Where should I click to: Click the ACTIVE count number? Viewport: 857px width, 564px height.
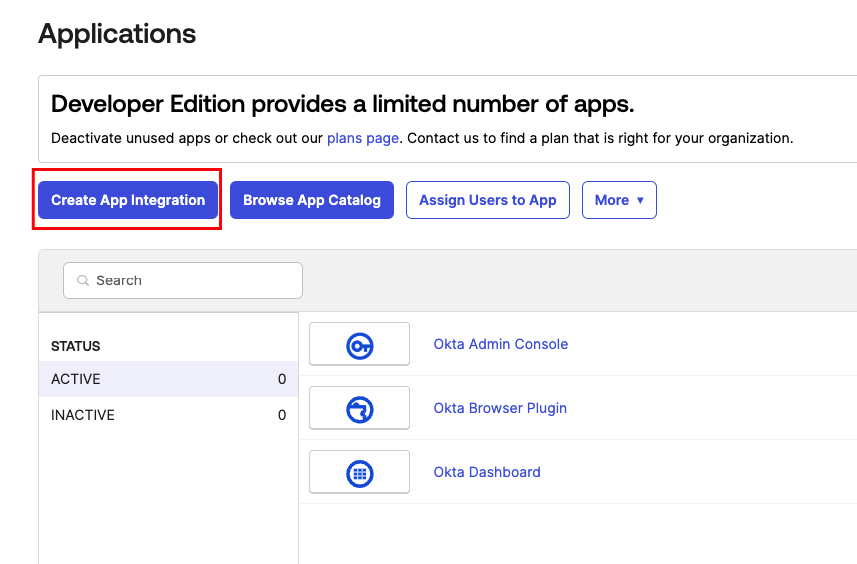click(x=282, y=379)
